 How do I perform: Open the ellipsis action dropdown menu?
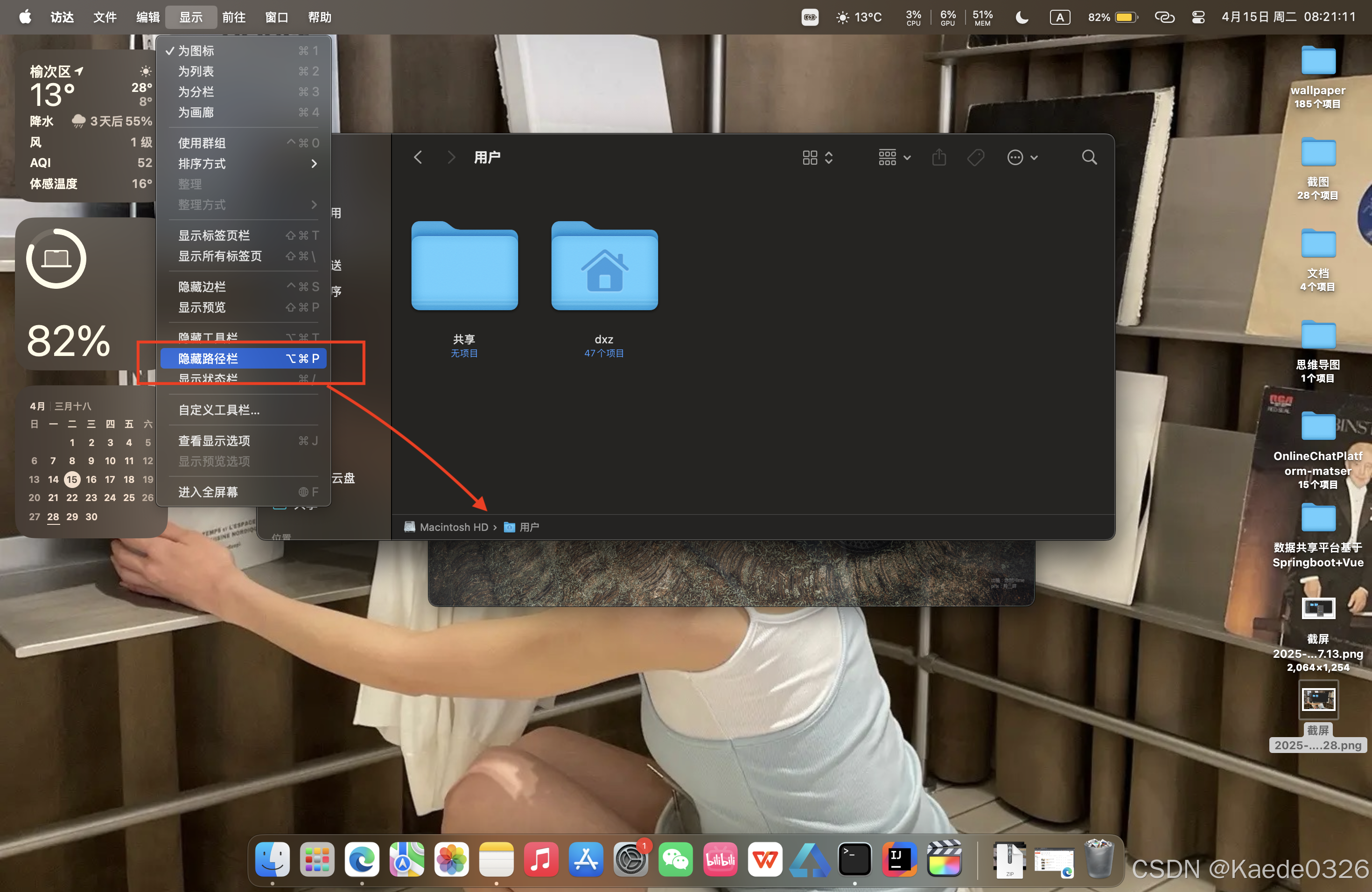pyautogui.click(x=1022, y=157)
